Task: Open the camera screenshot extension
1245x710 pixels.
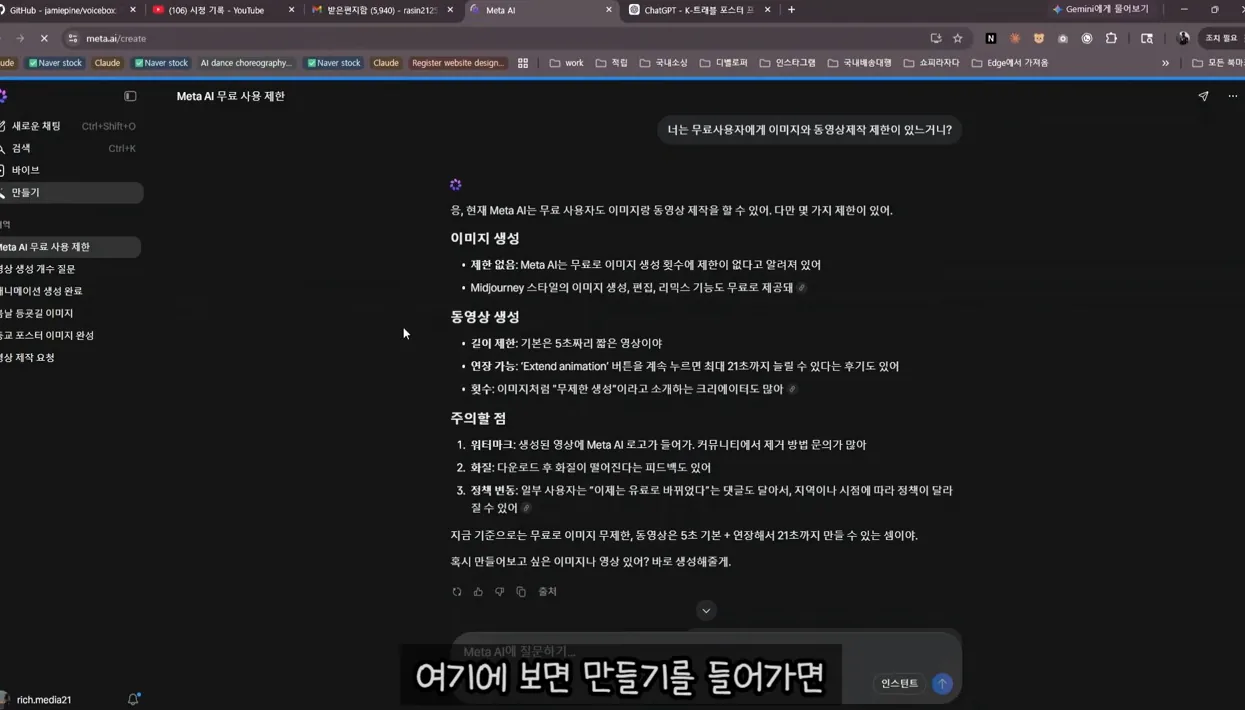Action: coord(1063,38)
